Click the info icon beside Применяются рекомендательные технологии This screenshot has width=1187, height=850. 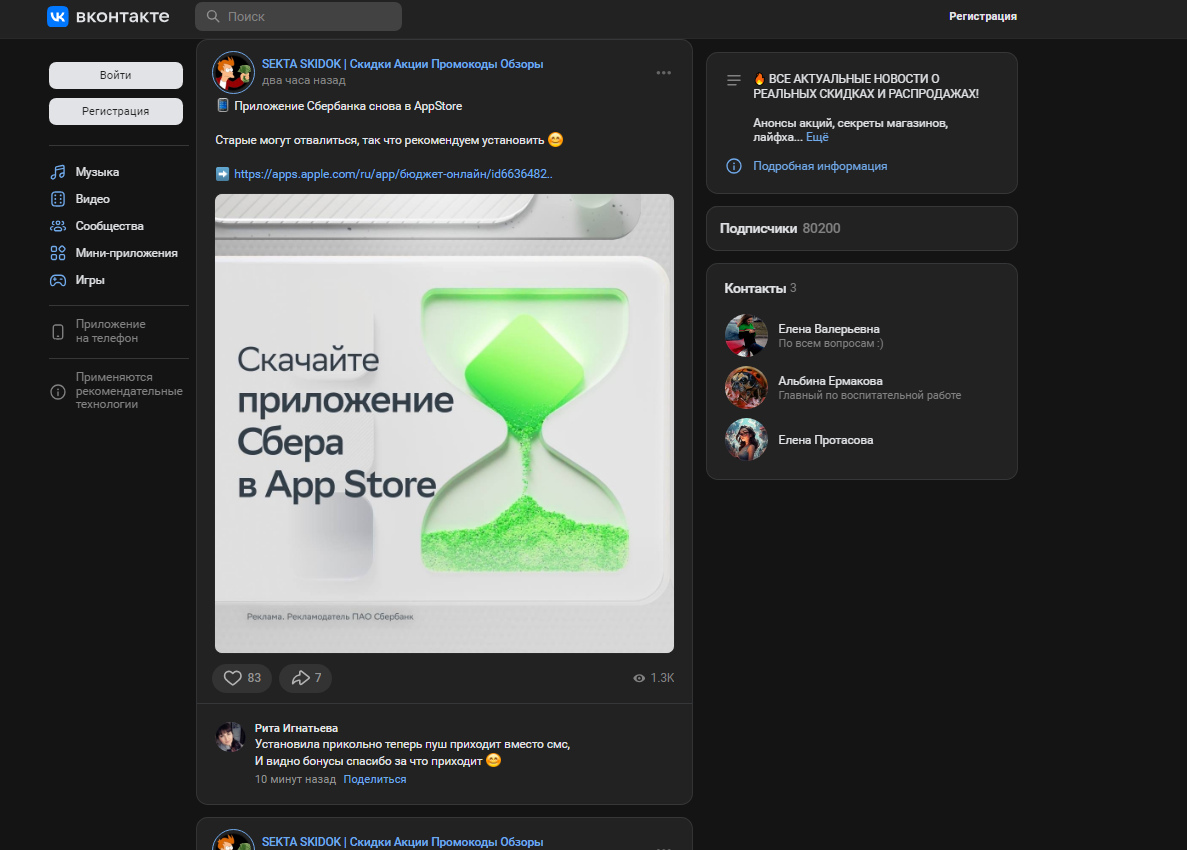[x=58, y=391]
